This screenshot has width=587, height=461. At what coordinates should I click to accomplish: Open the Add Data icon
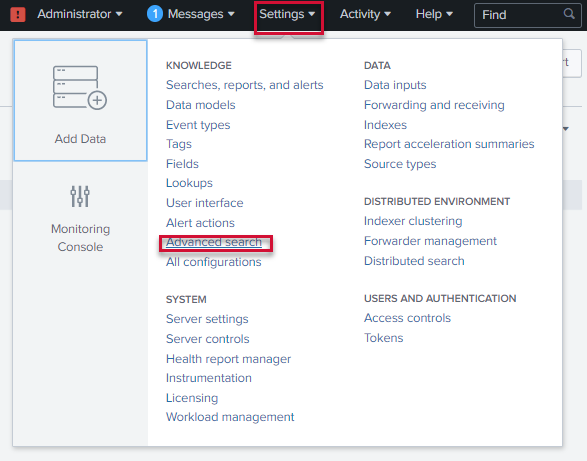[80, 88]
